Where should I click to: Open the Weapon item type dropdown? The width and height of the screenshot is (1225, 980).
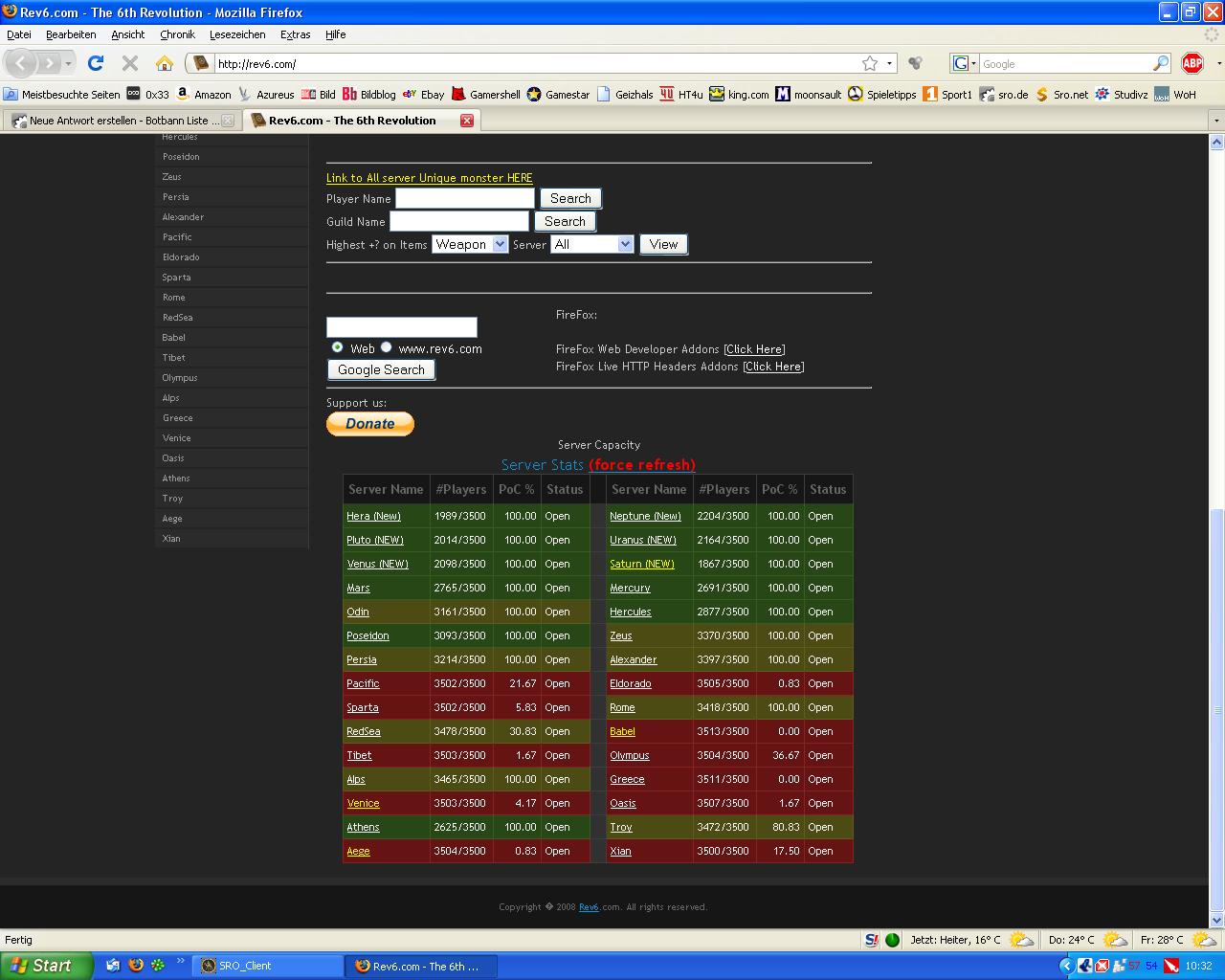click(x=470, y=244)
